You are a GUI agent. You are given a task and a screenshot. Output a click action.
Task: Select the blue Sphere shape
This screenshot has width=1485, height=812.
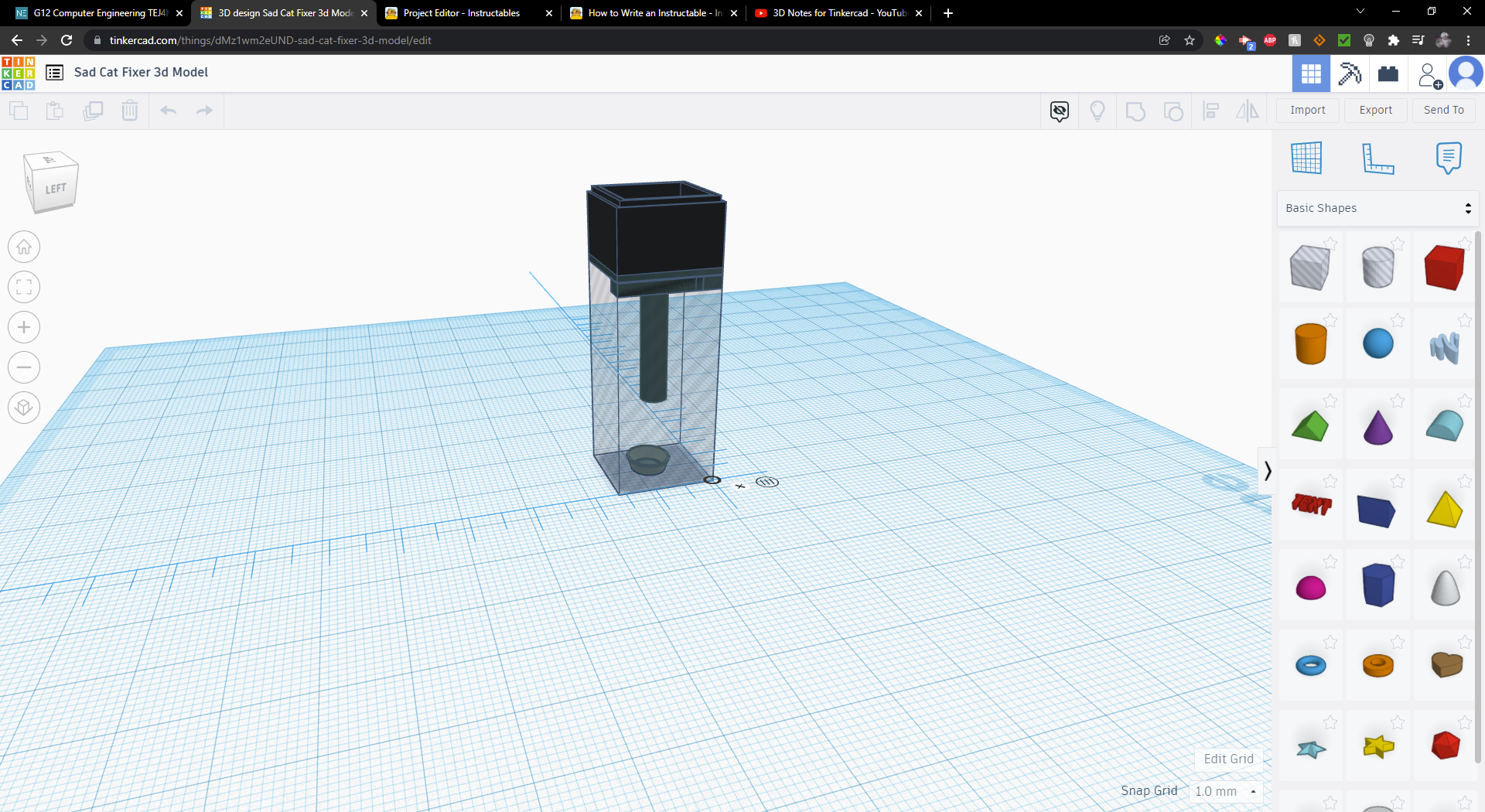click(x=1377, y=344)
